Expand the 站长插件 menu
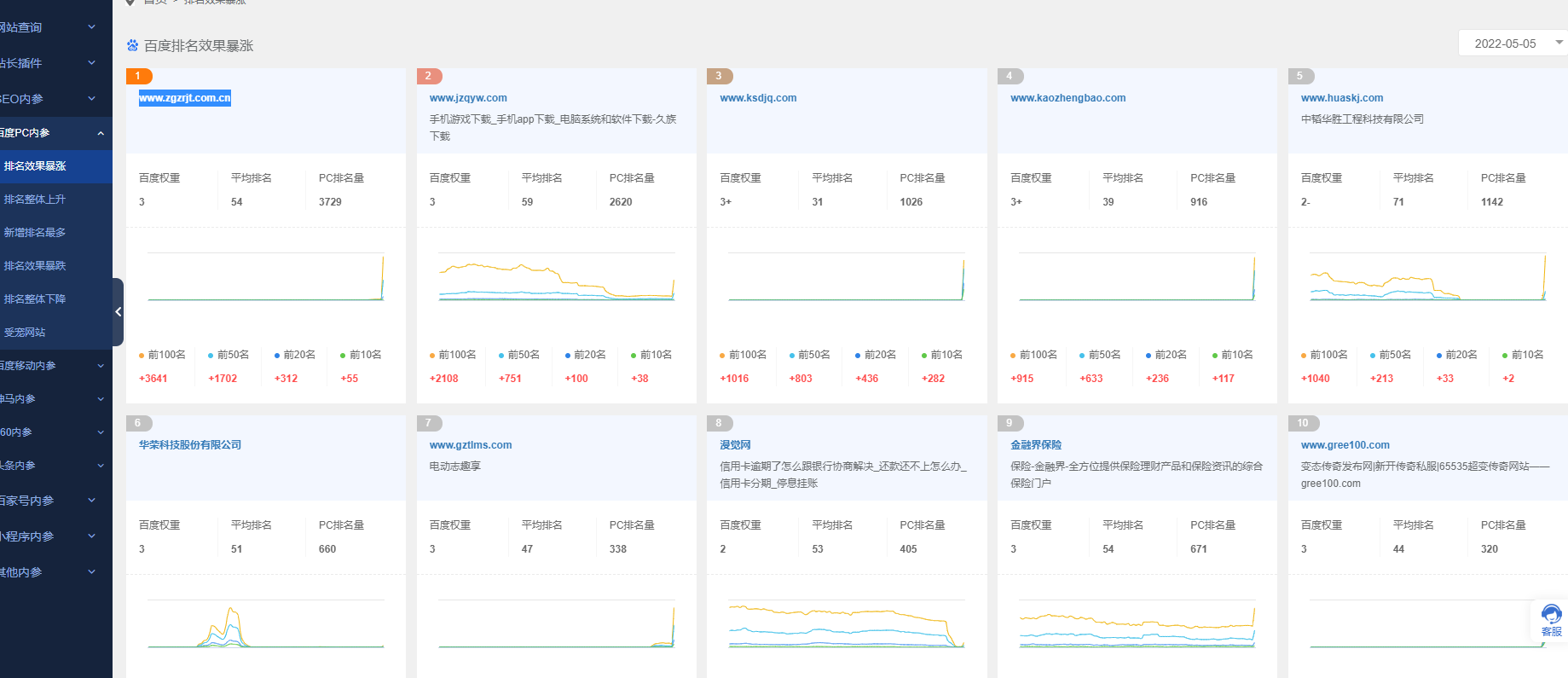This screenshot has height=678, width=1568. [56, 63]
